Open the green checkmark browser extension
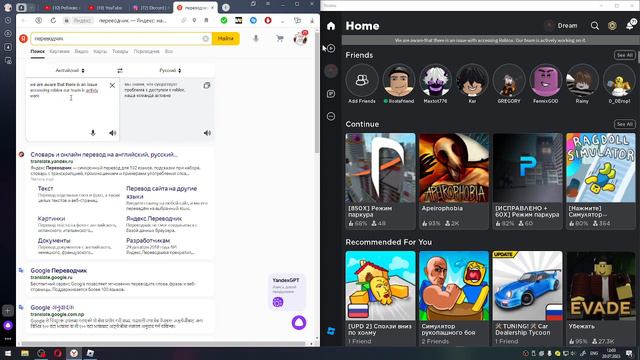This screenshot has width=640, height=360. pyautogui.click(x=224, y=20)
